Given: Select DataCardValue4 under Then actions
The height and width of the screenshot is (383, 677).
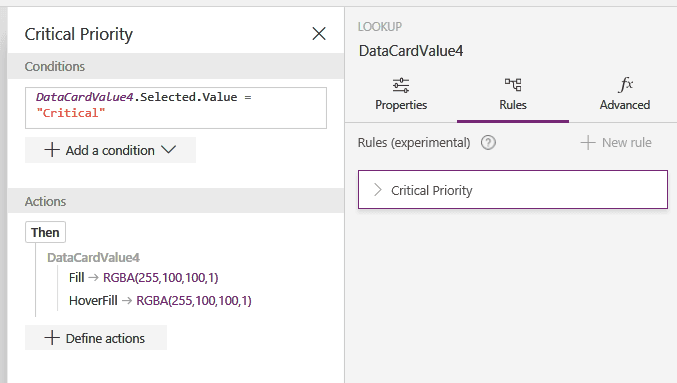Looking at the screenshot, I should (x=93, y=258).
